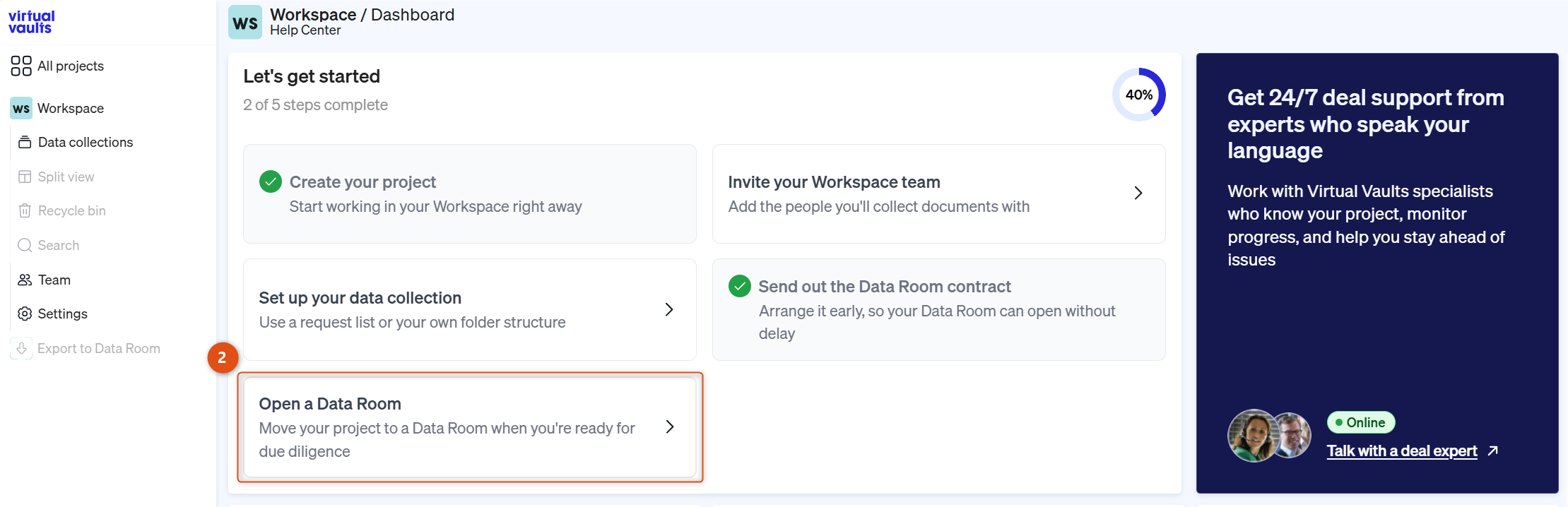Click 'Work with Virtual Vaults specialists' paragraph
The image size is (1568, 507).
pyautogui.click(x=1366, y=225)
